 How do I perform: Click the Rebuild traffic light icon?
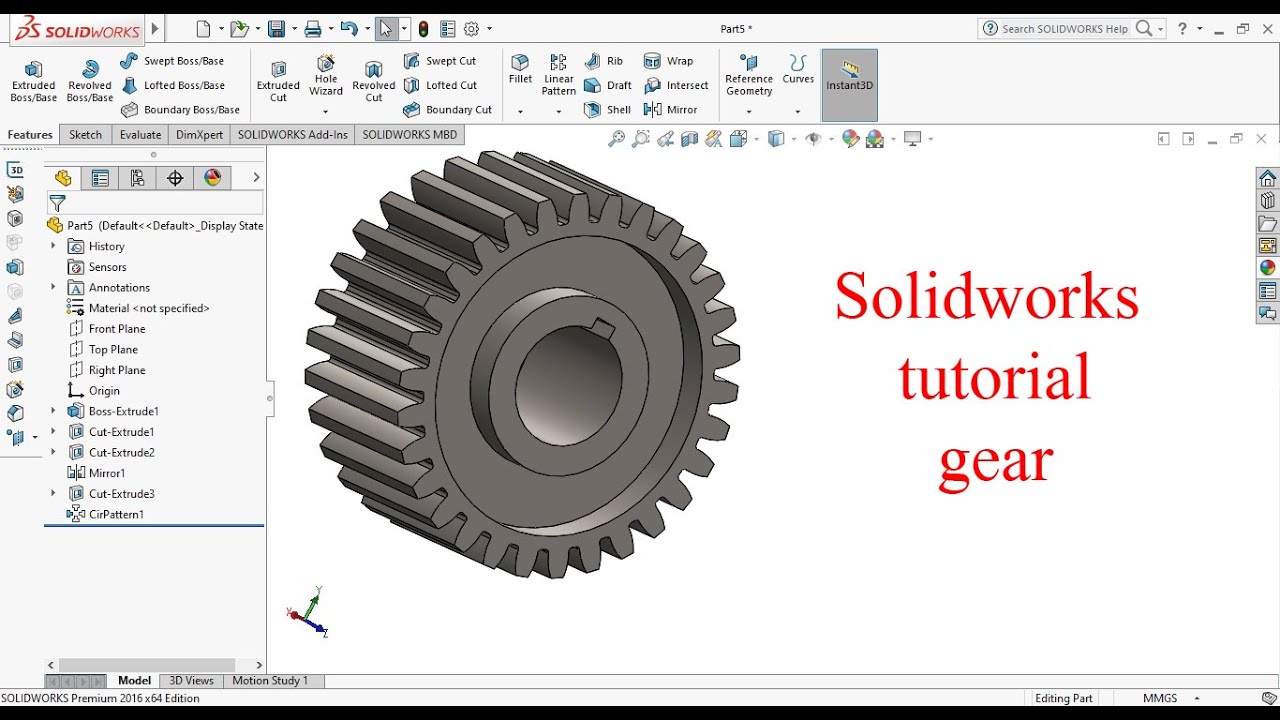tap(424, 29)
